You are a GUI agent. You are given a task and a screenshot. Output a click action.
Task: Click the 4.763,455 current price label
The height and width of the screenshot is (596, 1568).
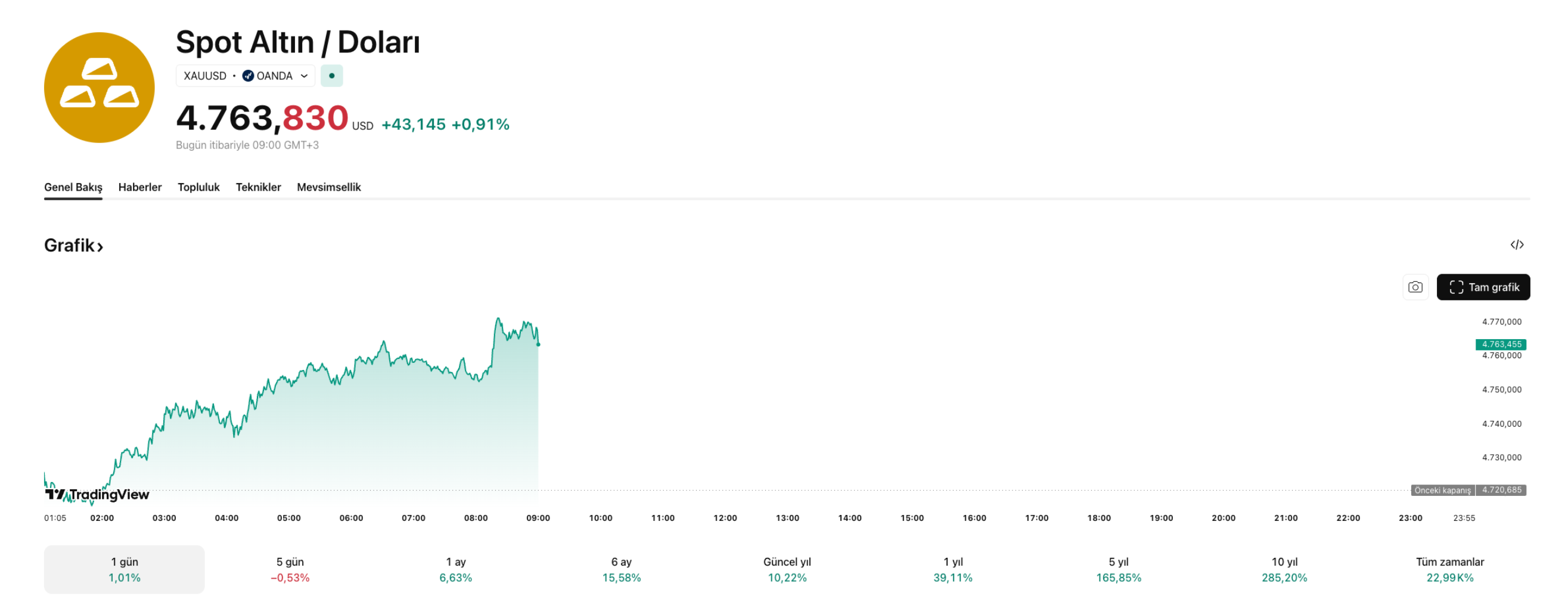point(1501,344)
